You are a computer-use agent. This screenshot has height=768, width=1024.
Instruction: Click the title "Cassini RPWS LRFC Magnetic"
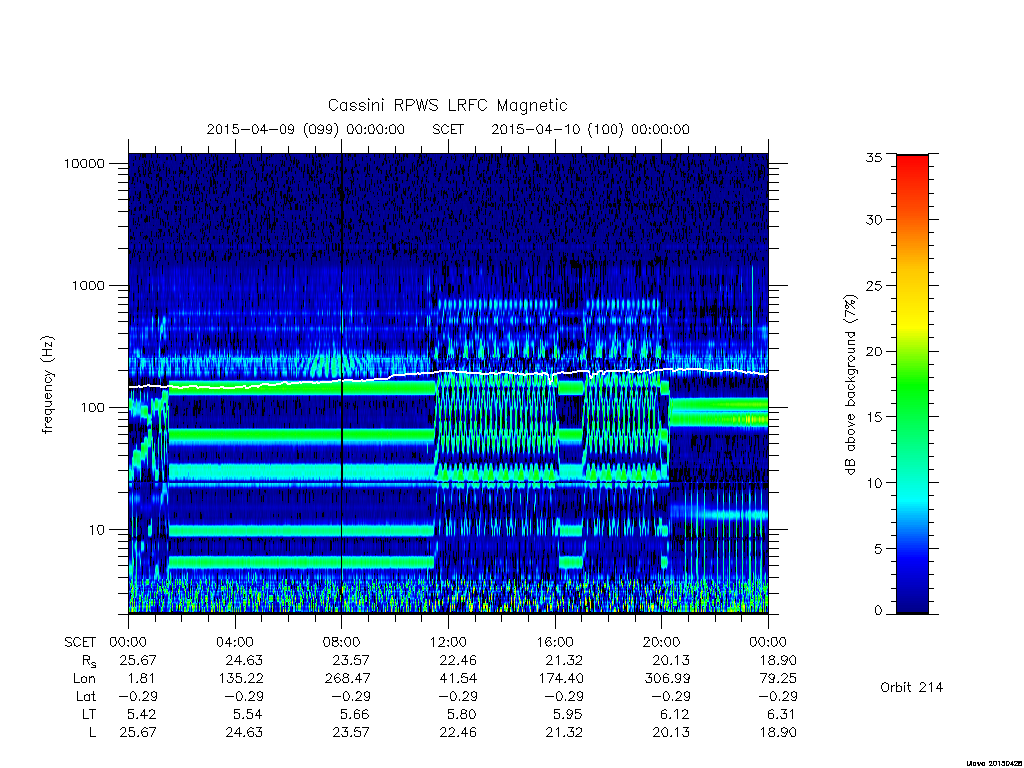point(447,106)
